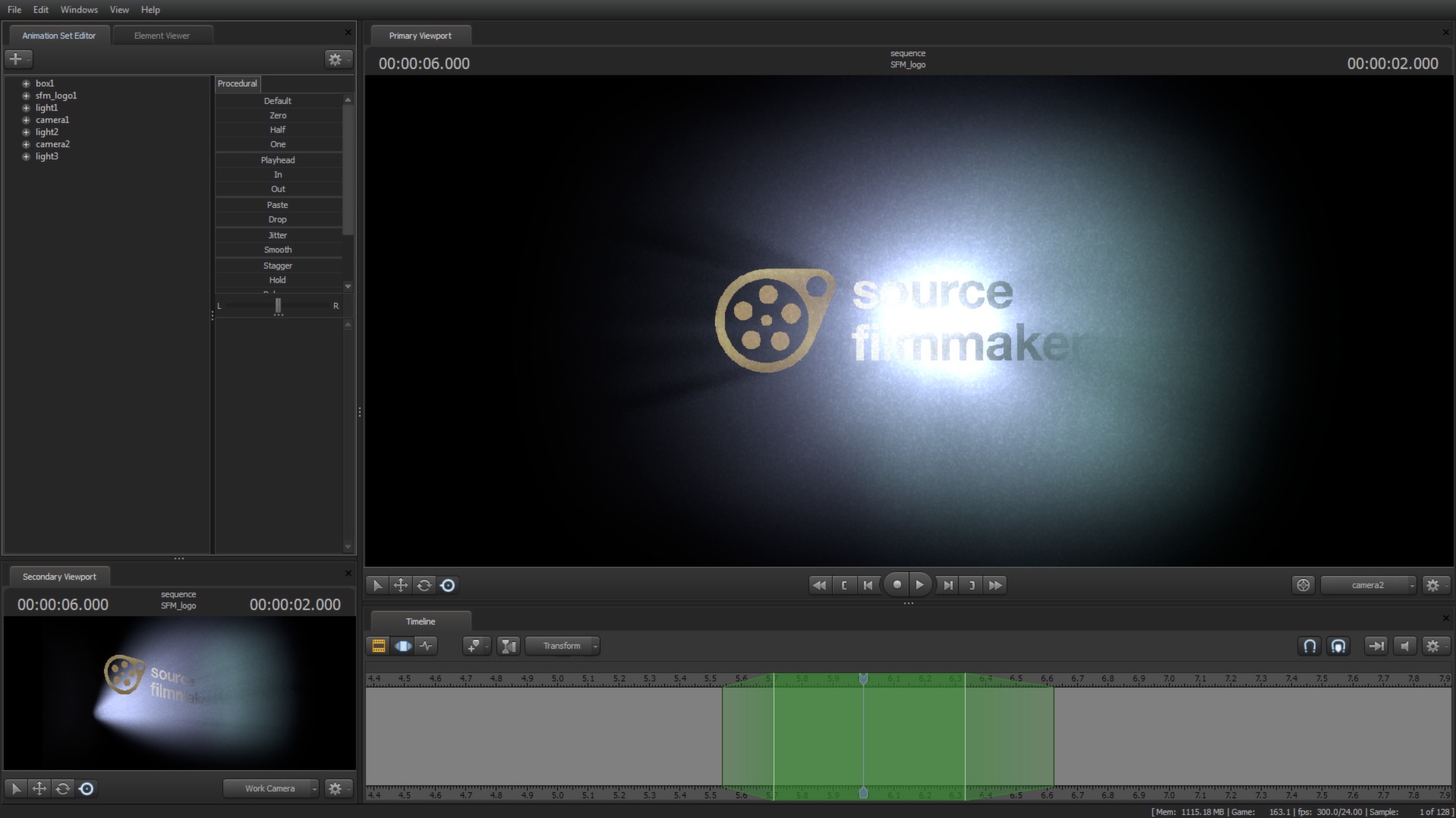Screen dimensions: 1456x818
Task: Open the Transform dropdown in Timeline toolbar
Action: pyautogui.click(x=563, y=646)
